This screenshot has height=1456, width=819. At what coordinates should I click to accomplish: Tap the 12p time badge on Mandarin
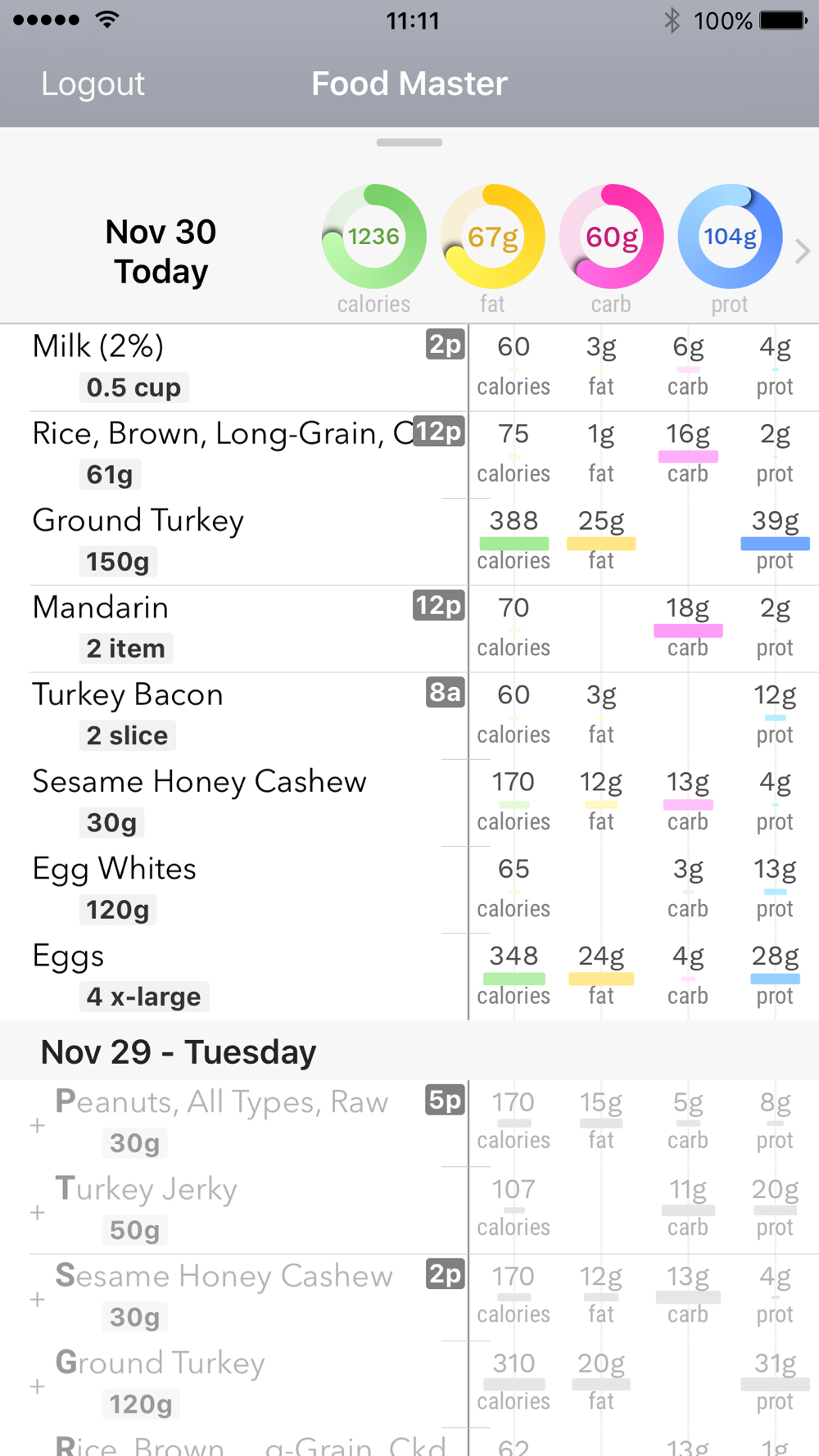point(439,605)
